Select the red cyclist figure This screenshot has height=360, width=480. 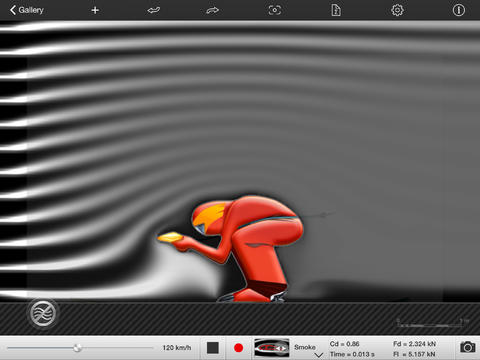pyautogui.click(x=233, y=248)
